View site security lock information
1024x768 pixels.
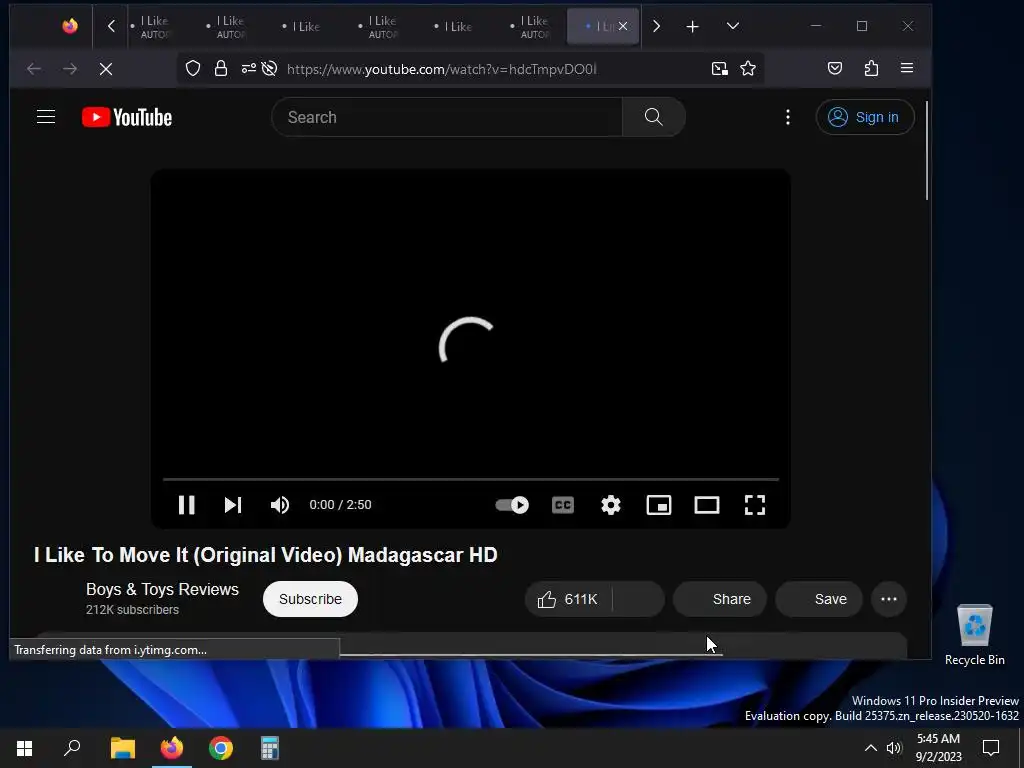click(221, 69)
